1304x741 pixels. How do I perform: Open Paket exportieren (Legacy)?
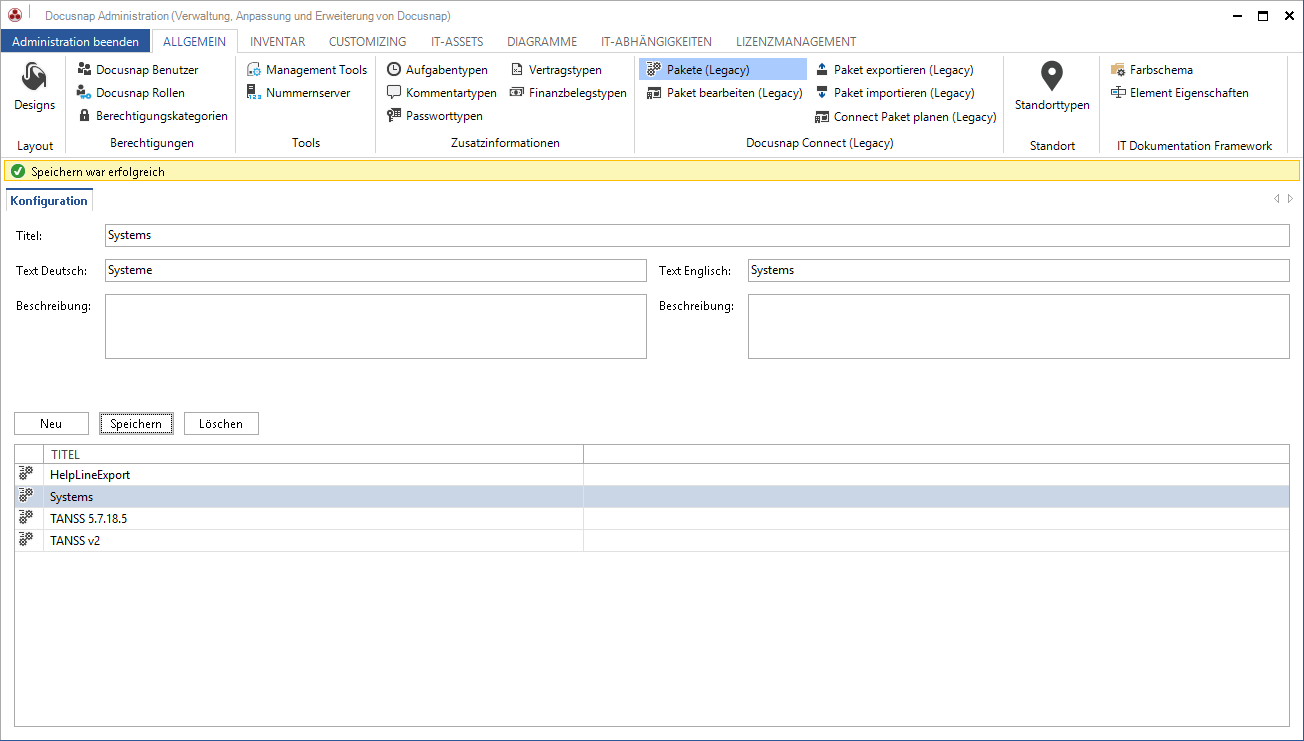[895, 70]
